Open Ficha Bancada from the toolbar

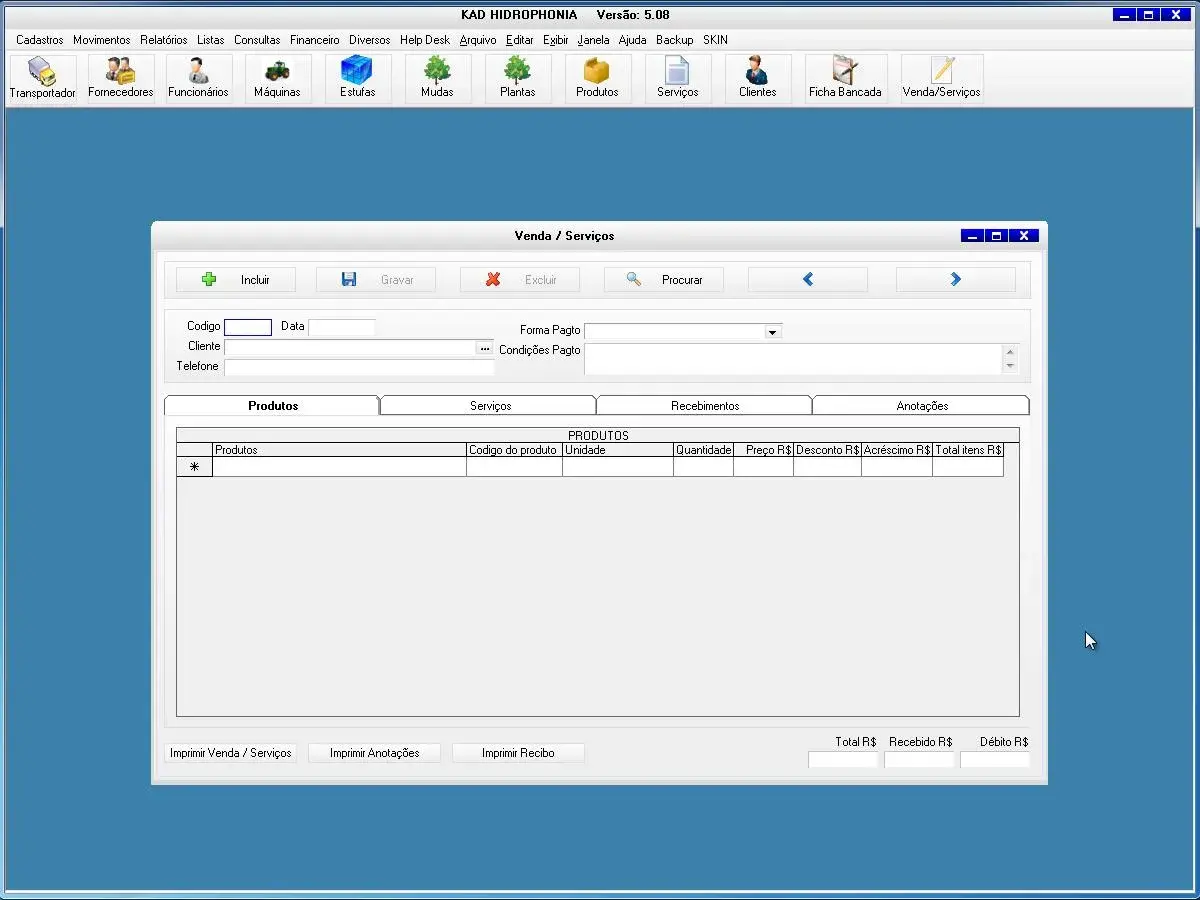(x=845, y=78)
